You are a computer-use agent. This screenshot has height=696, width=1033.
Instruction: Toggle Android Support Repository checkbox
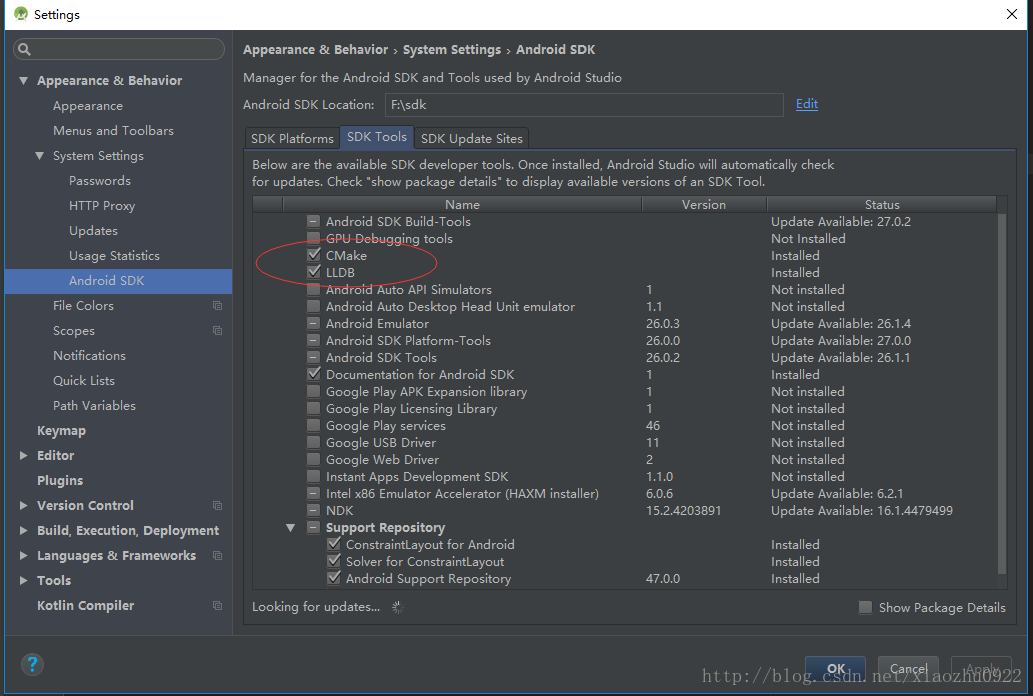click(x=334, y=578)
